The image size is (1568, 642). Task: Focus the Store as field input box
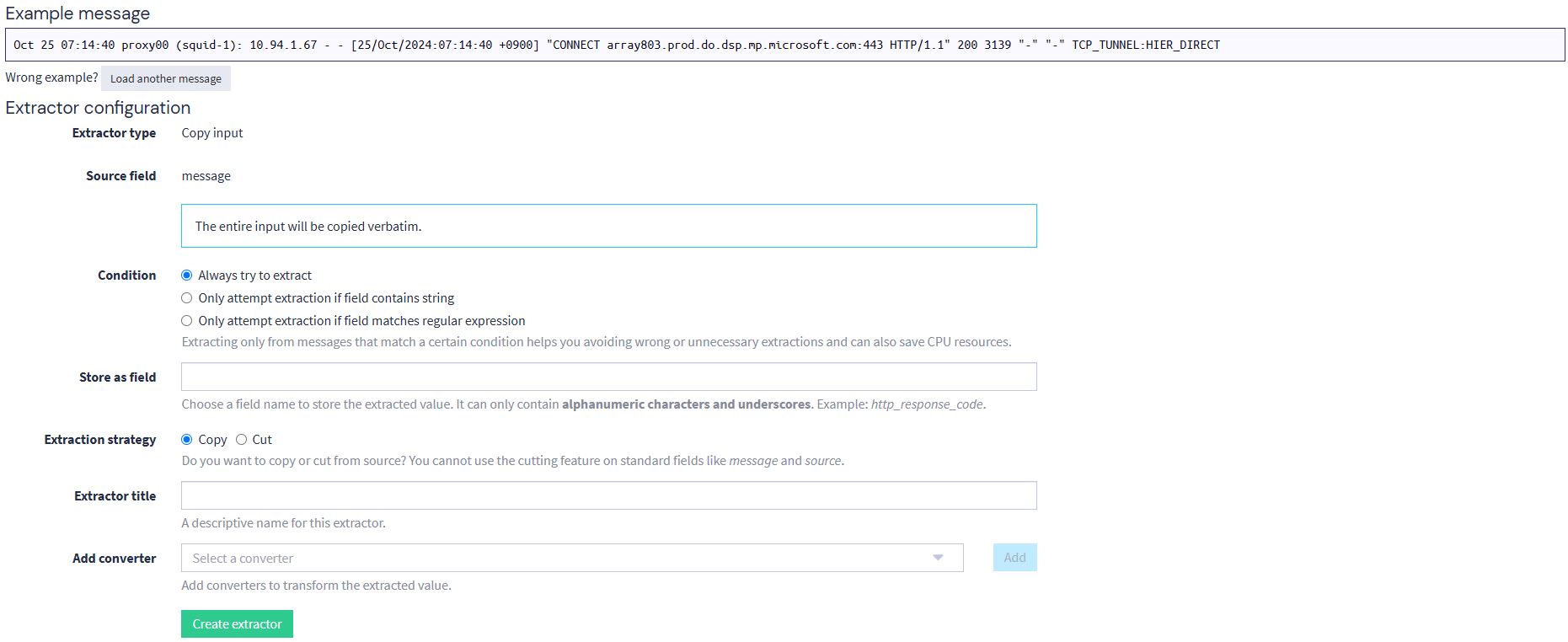tap(608, 377)
